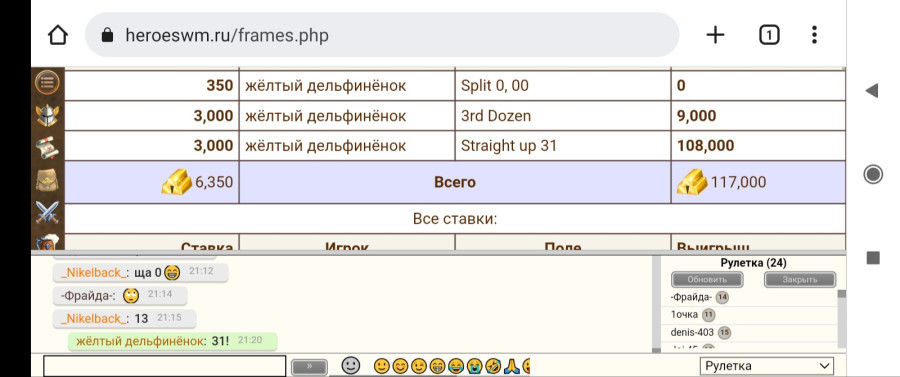Open player denis-403 in user list

coord(692,332)
